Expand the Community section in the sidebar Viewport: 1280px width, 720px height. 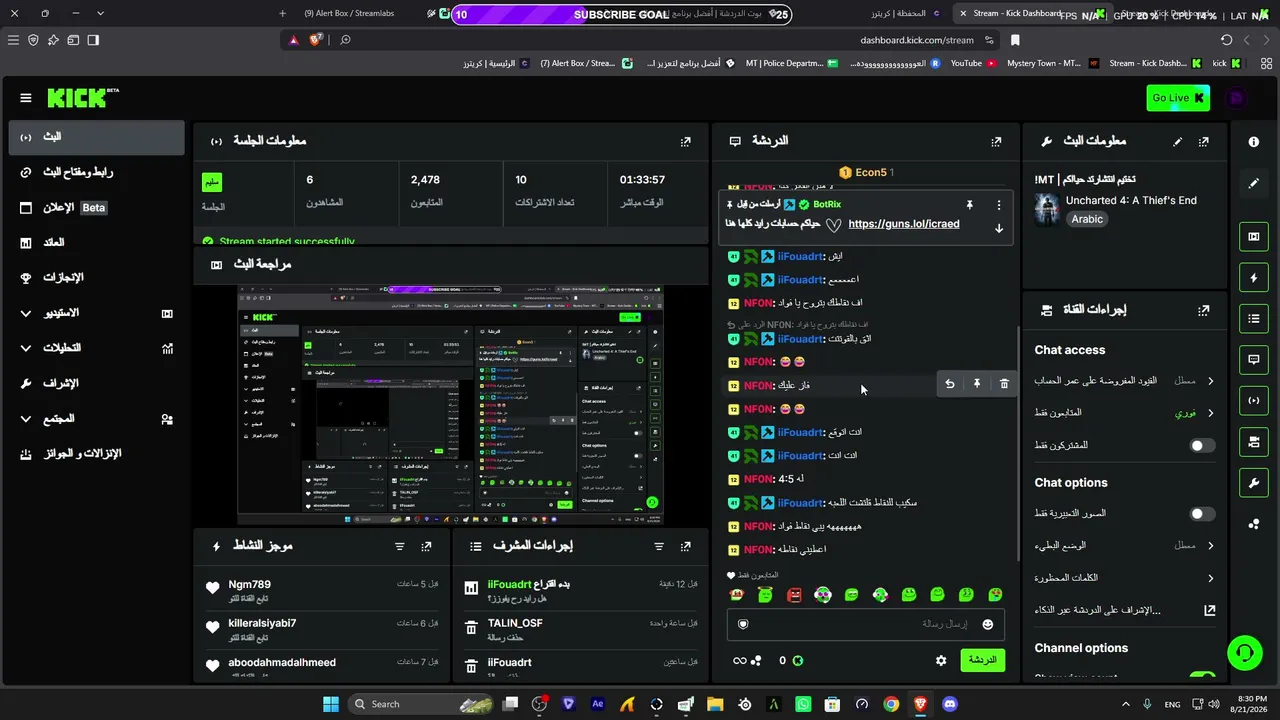[x=97, y=419]
